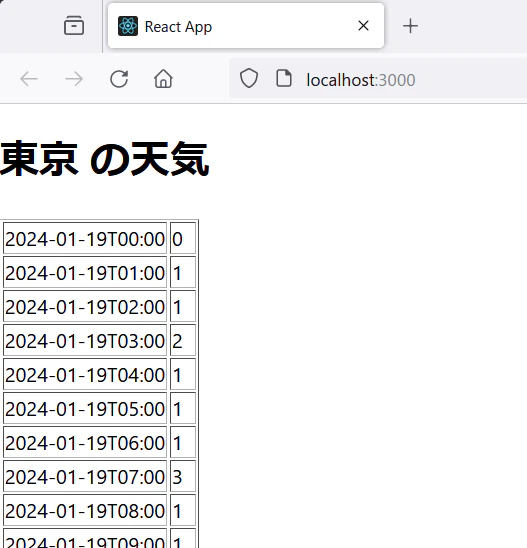Select the React App tab
Viewport: 527px width, 548px height.
246,26
